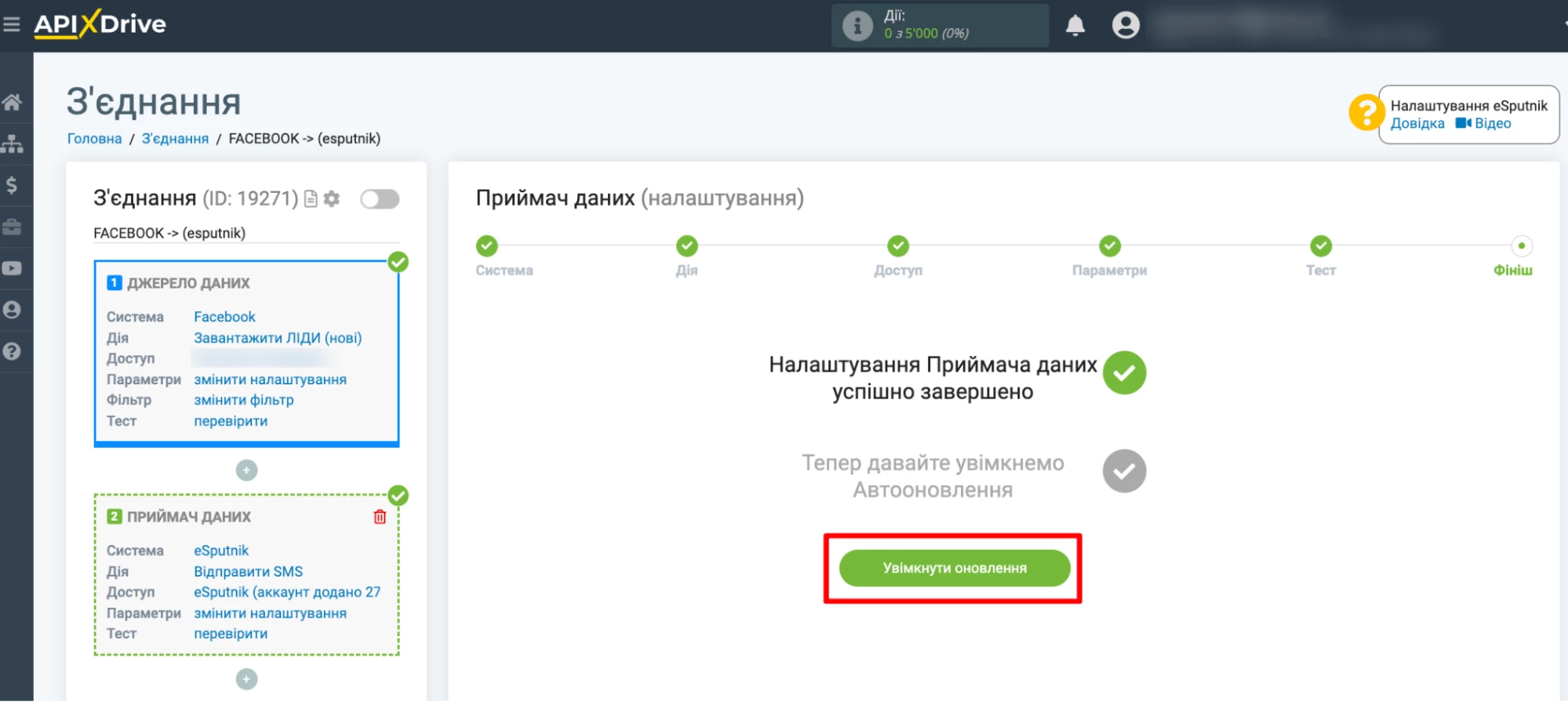Click the Дії usage counter text
Screen dimensions: 1568x702
(x=926, y=25)
